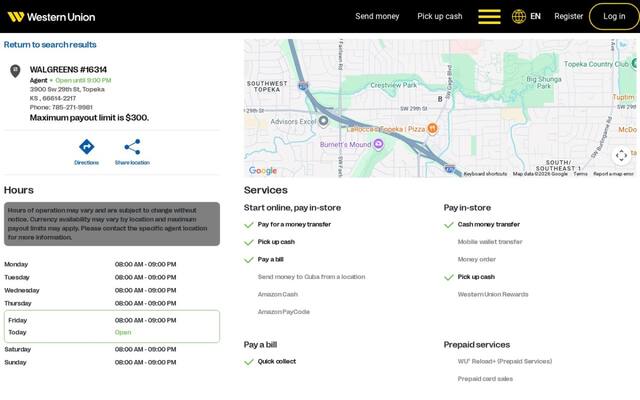Screen dimensions: 640x400
Task: Click the Sunday hours row
Action: click(111, 362)
